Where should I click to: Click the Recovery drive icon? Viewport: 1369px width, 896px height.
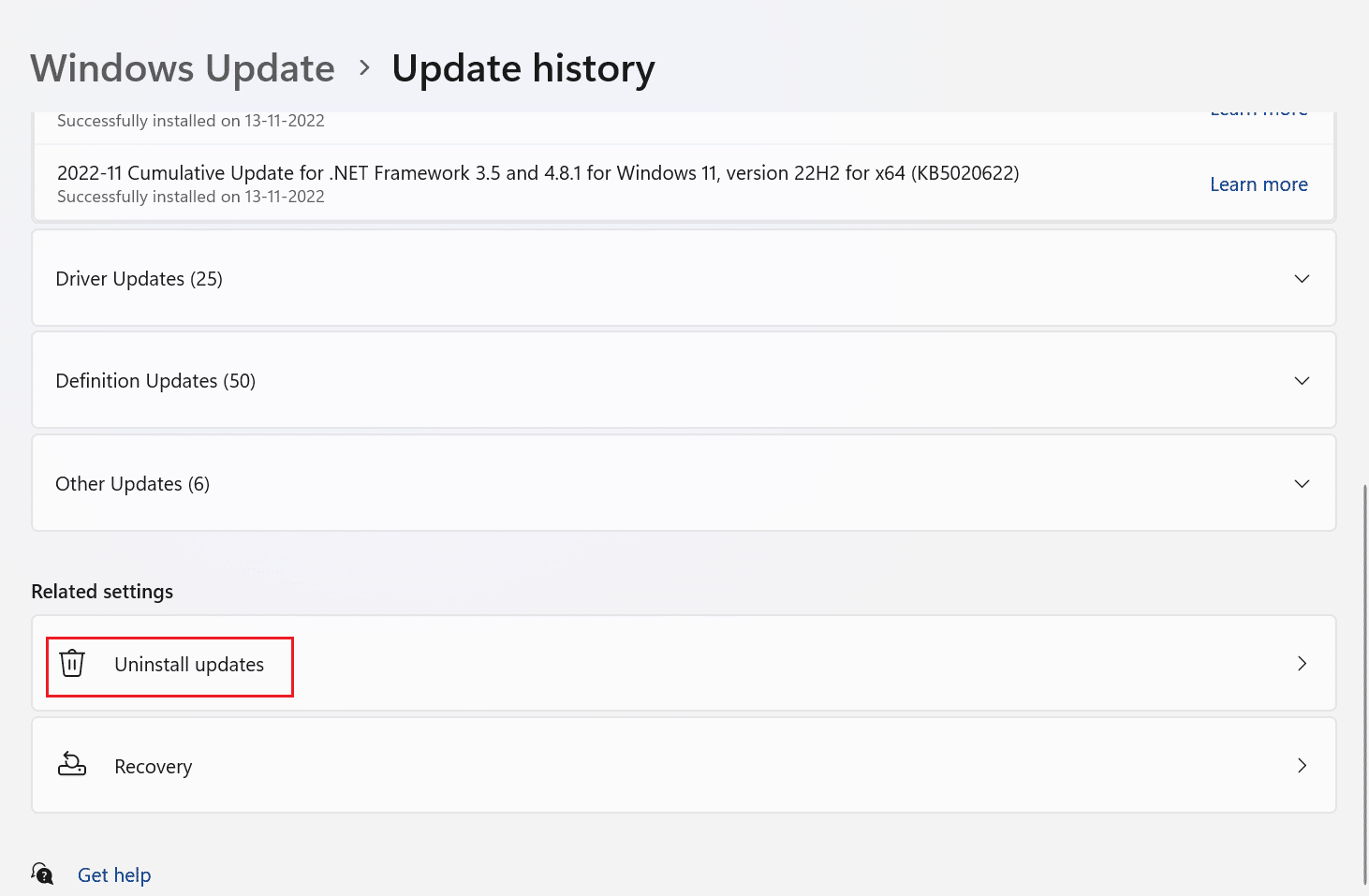click(x=72, y=765)
